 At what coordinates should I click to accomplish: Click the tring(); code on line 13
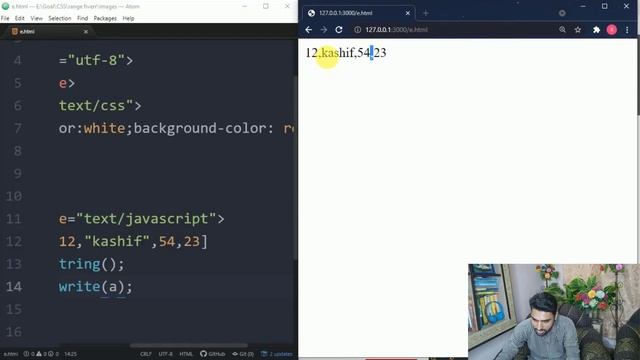tap(91, 264)
